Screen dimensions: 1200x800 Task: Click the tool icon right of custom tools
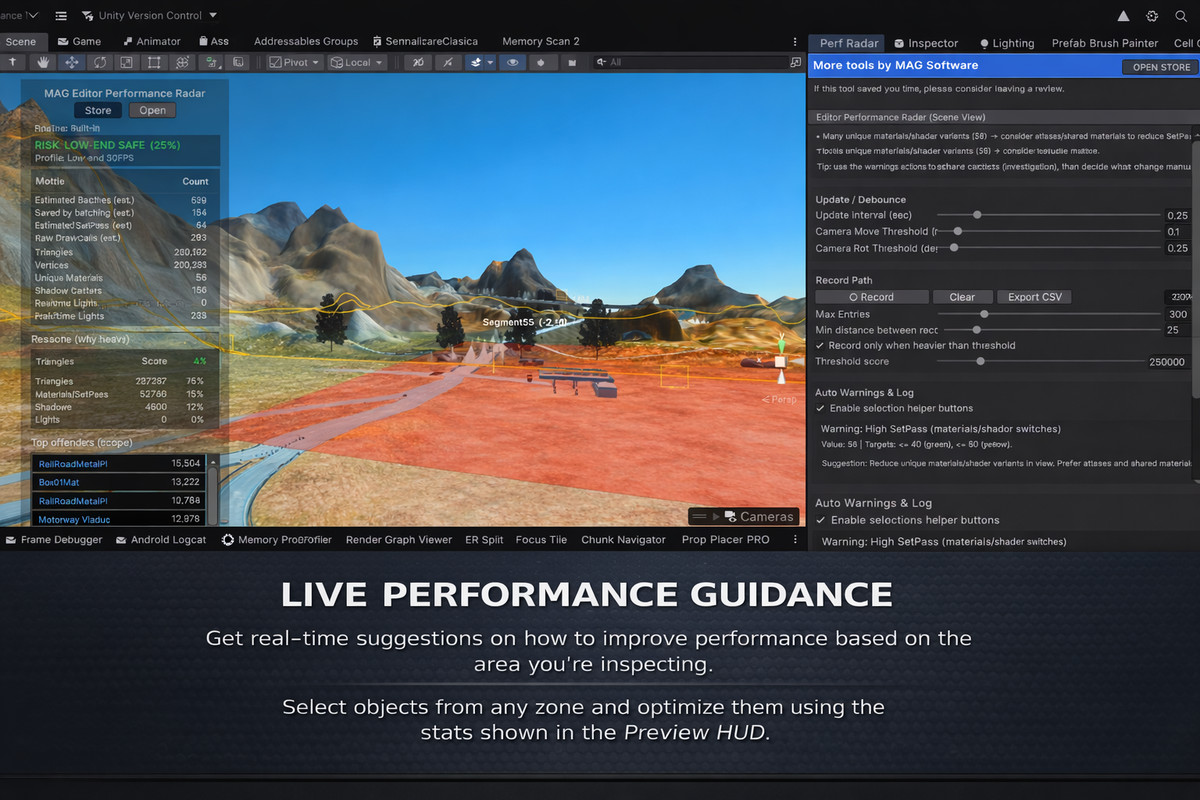tap(238, 62)
